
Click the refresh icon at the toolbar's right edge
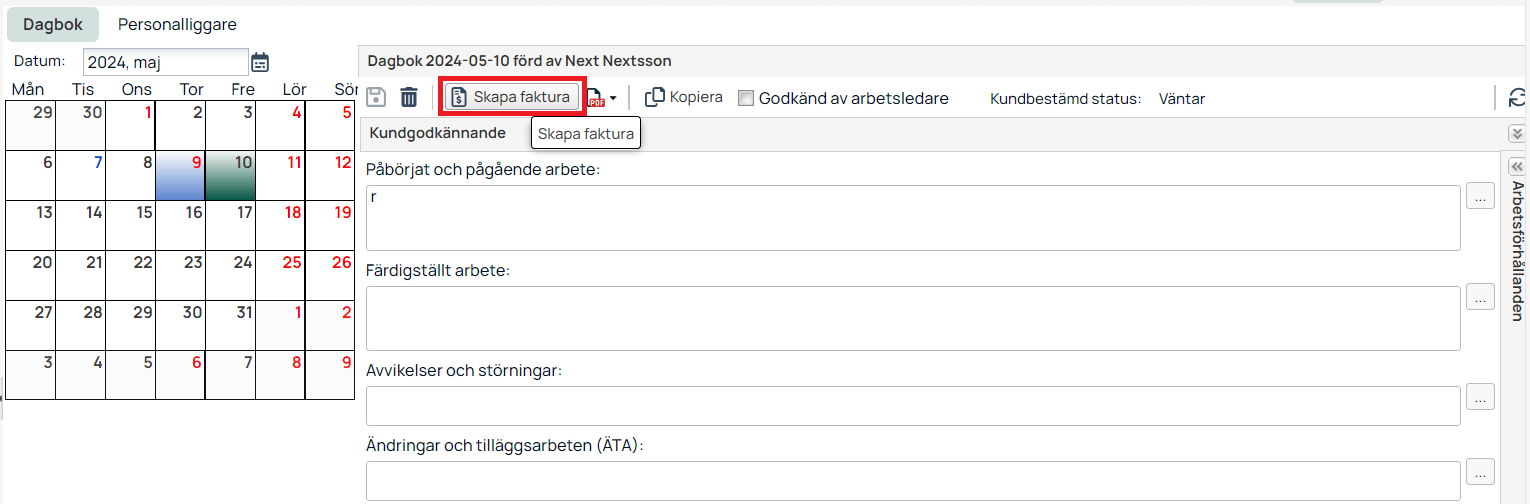click(x=1517, y=97)
